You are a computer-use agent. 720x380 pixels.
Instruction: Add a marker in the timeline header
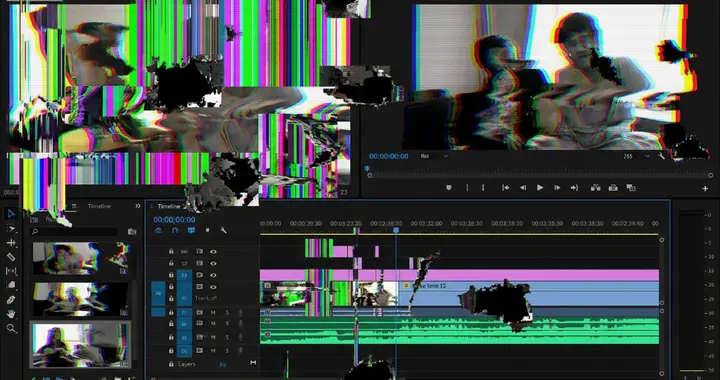point(207,230)
